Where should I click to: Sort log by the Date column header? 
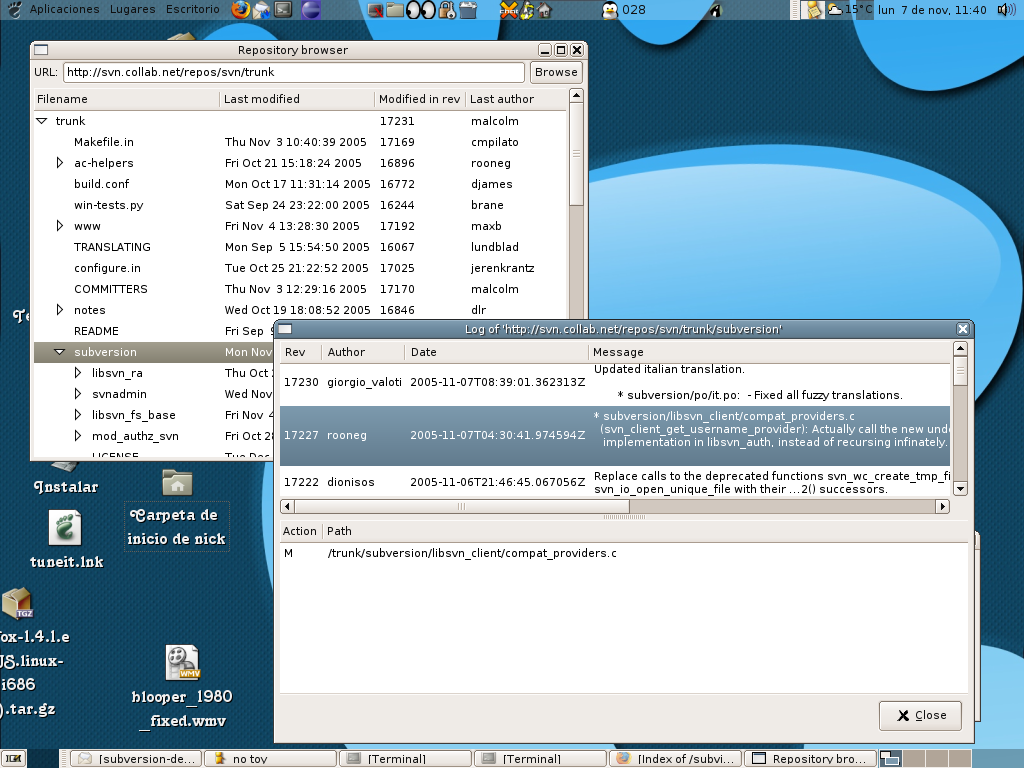tap(496, 352)
